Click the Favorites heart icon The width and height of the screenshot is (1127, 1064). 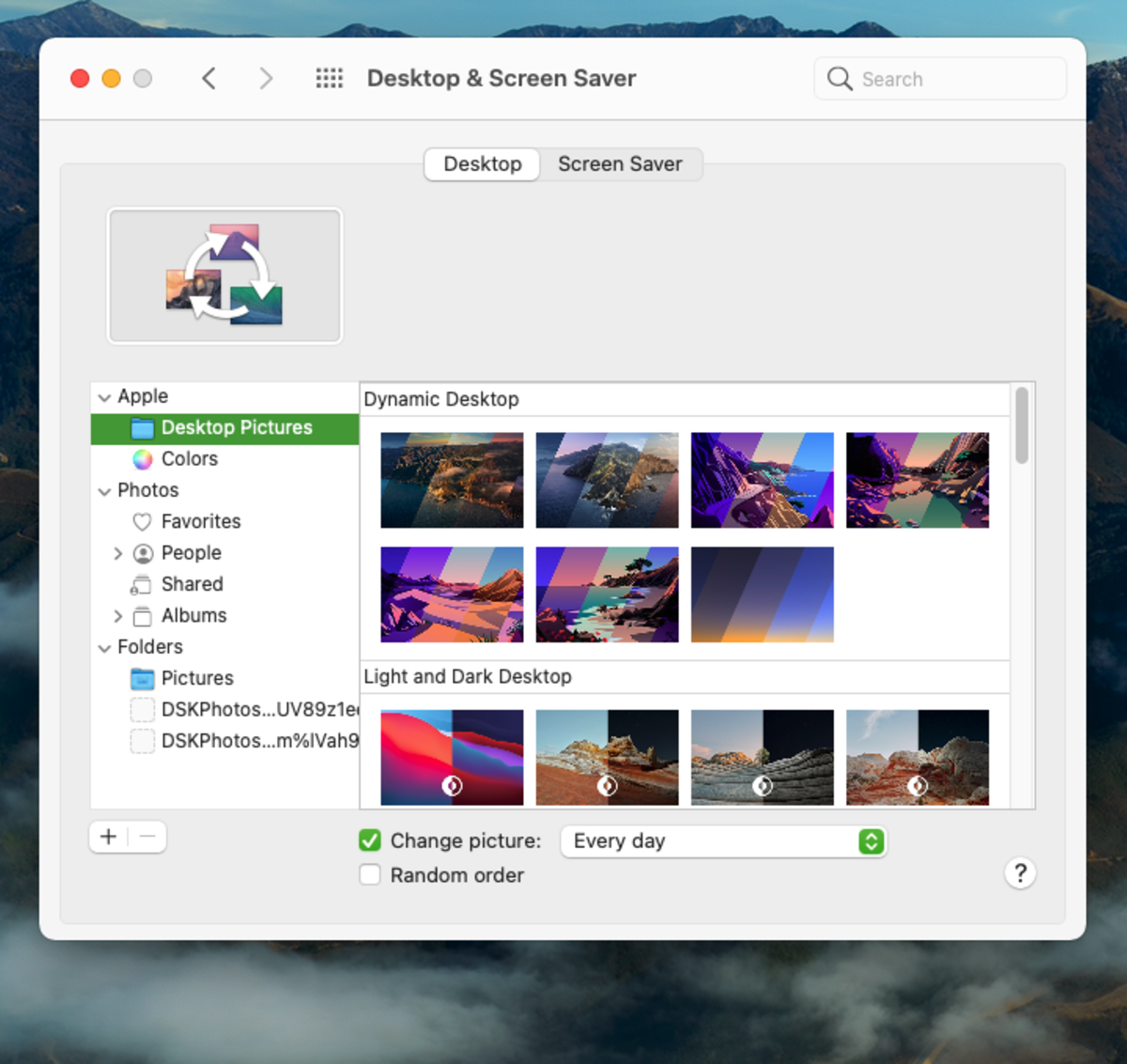[x=142, y=521]
